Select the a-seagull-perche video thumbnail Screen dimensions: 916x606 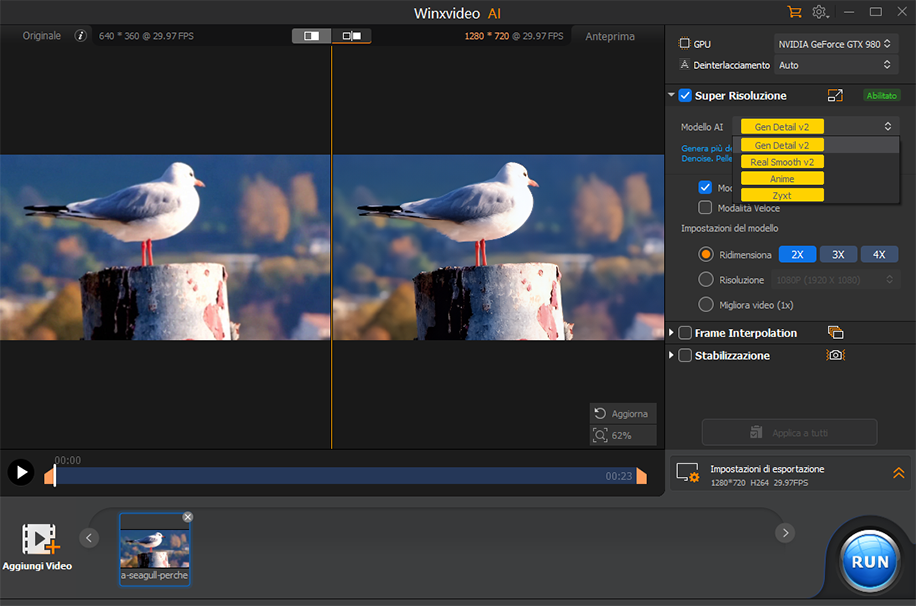tap(155, 549)
